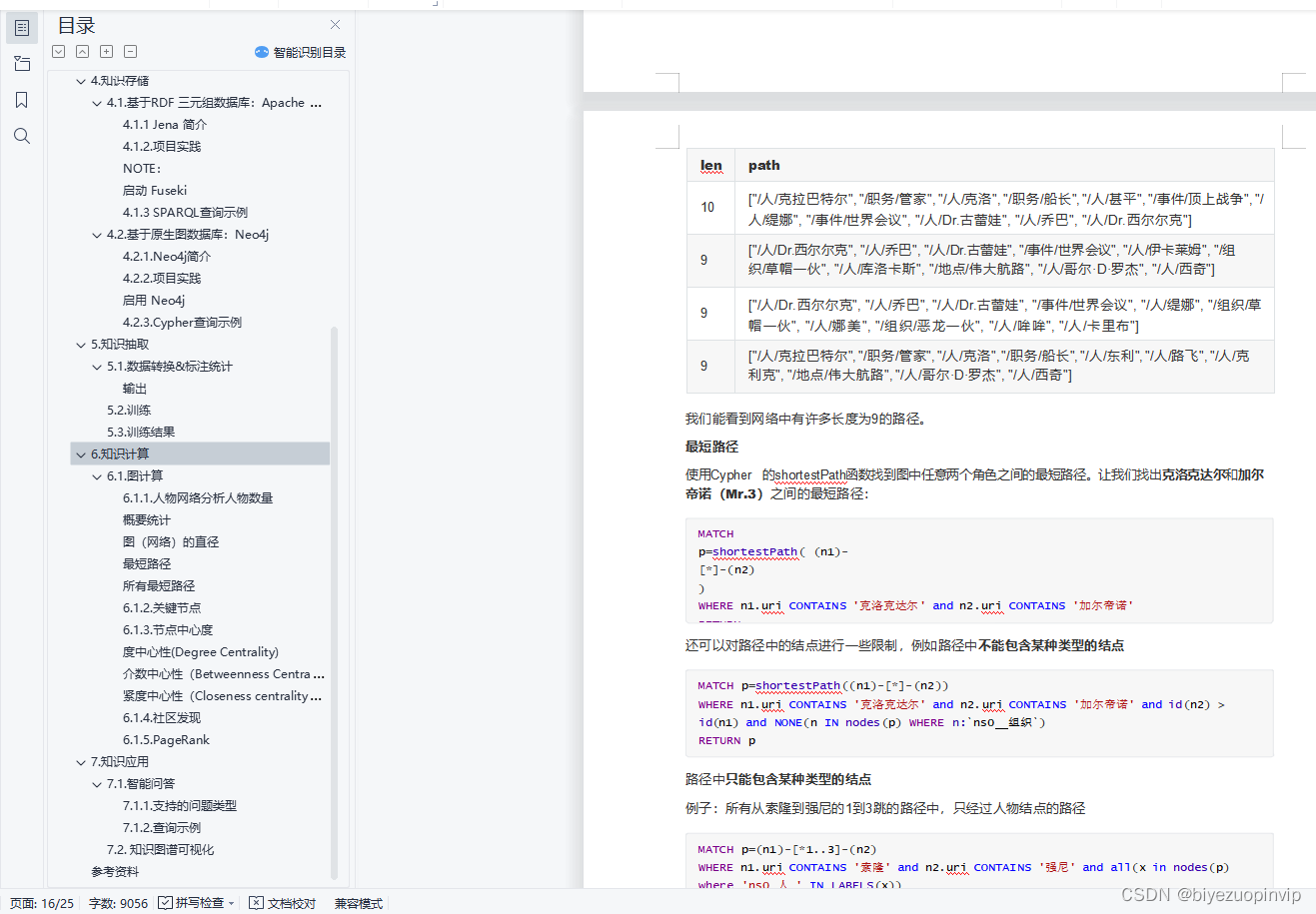Image resolution: width=1316 pixels, height=914 pixels.
Task: Toggle 拼写检查 spell check
Action: pos(191,903)
